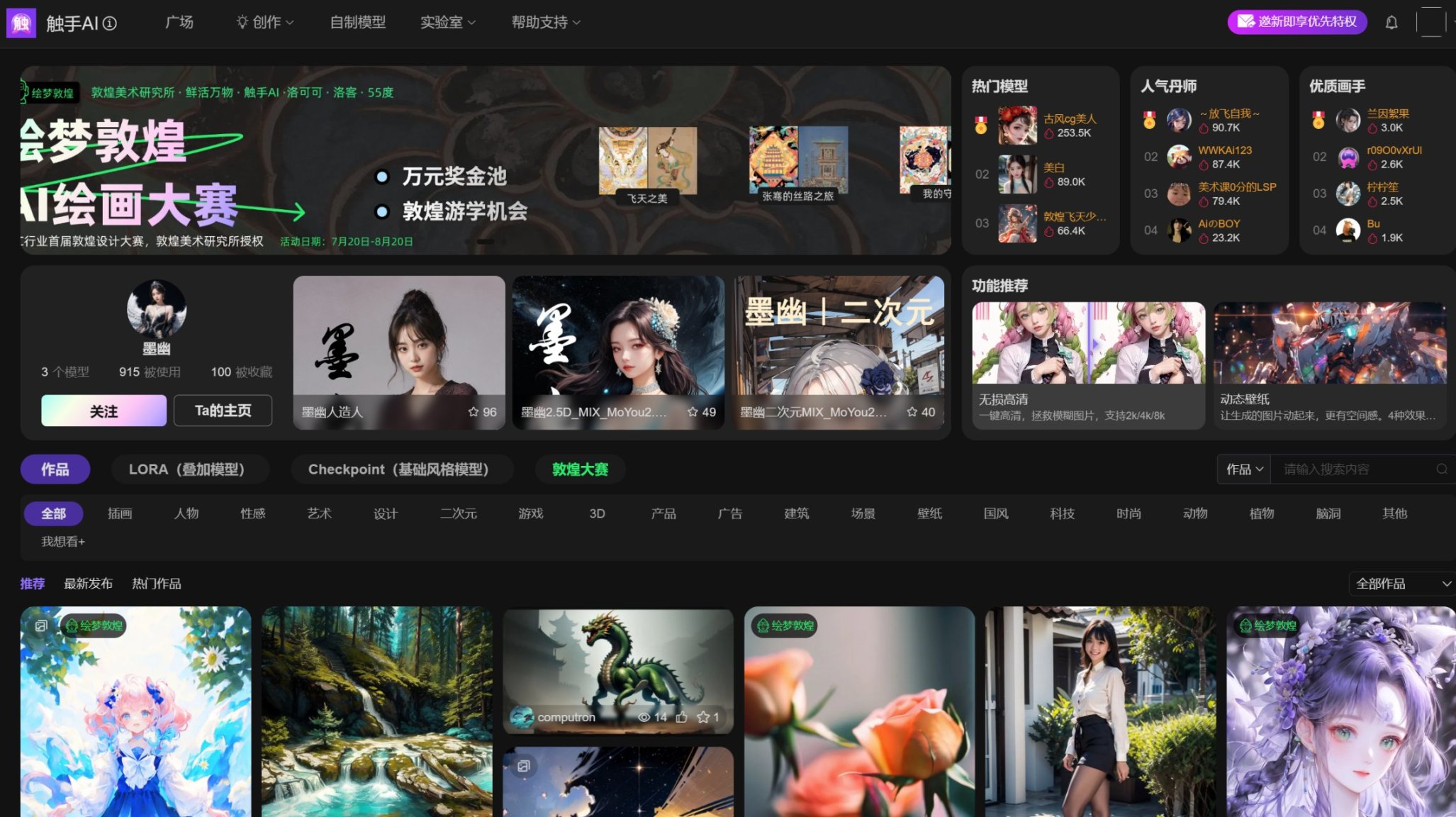Image resolution: width=1456 pixels, height=817 pixels.
Task: Click star icon on 墨幽人造人 model card
Action: click(473, 412)
